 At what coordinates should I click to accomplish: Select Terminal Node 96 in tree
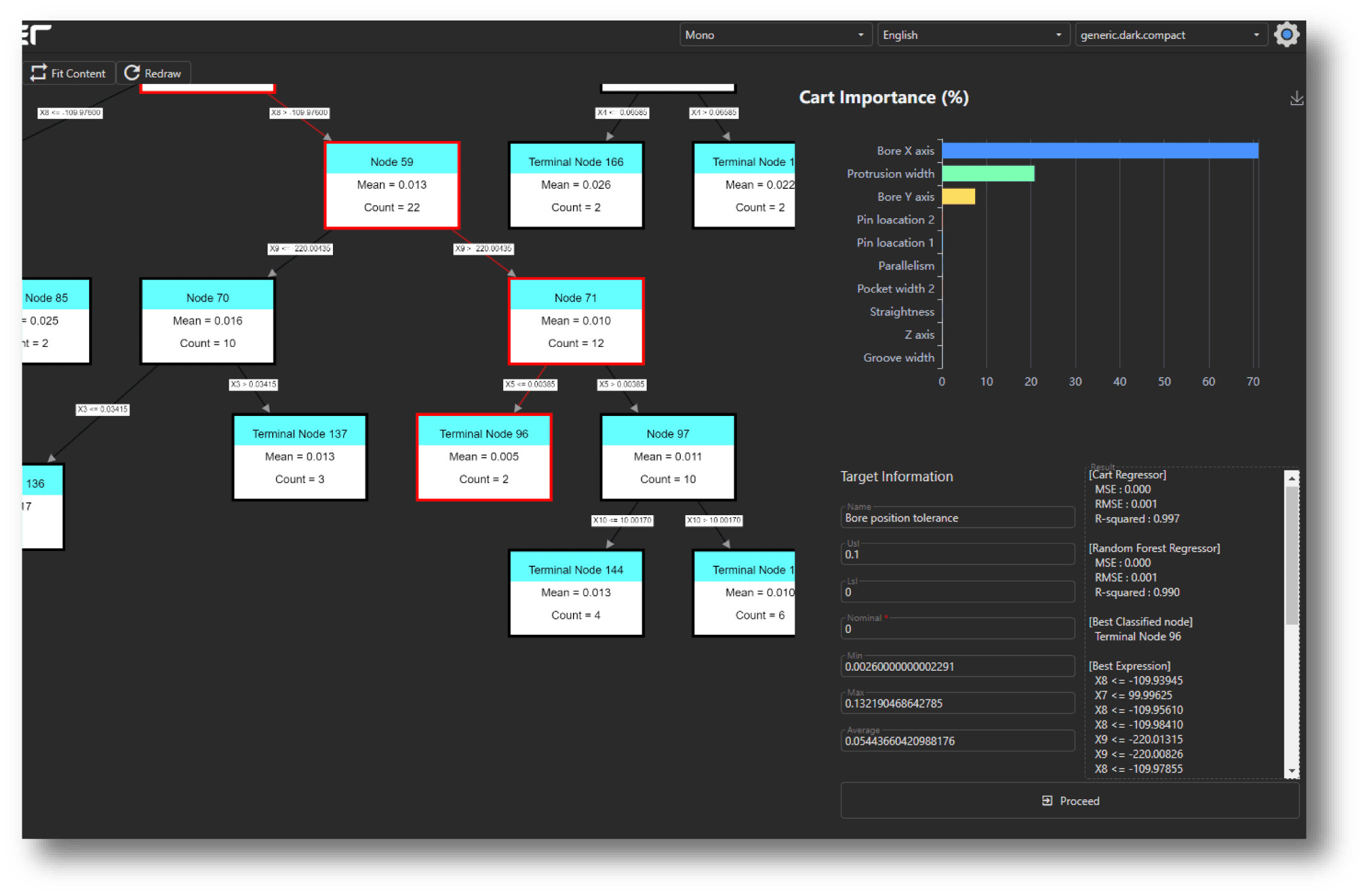click(x=483, y=457)
